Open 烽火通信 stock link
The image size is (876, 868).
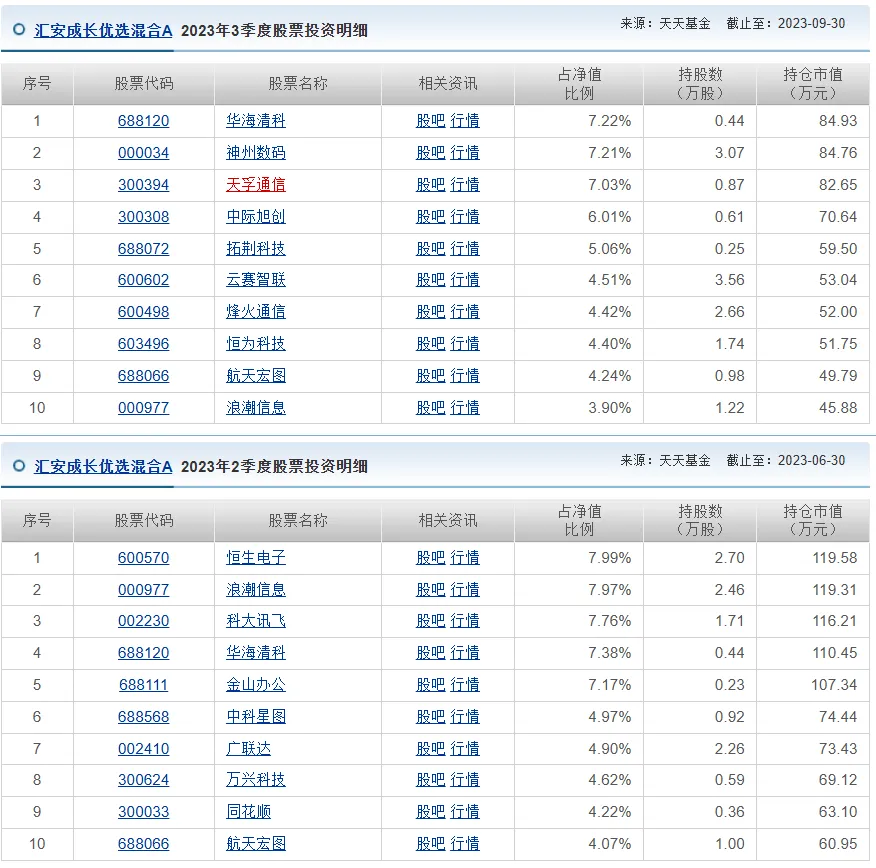point(256,312)
